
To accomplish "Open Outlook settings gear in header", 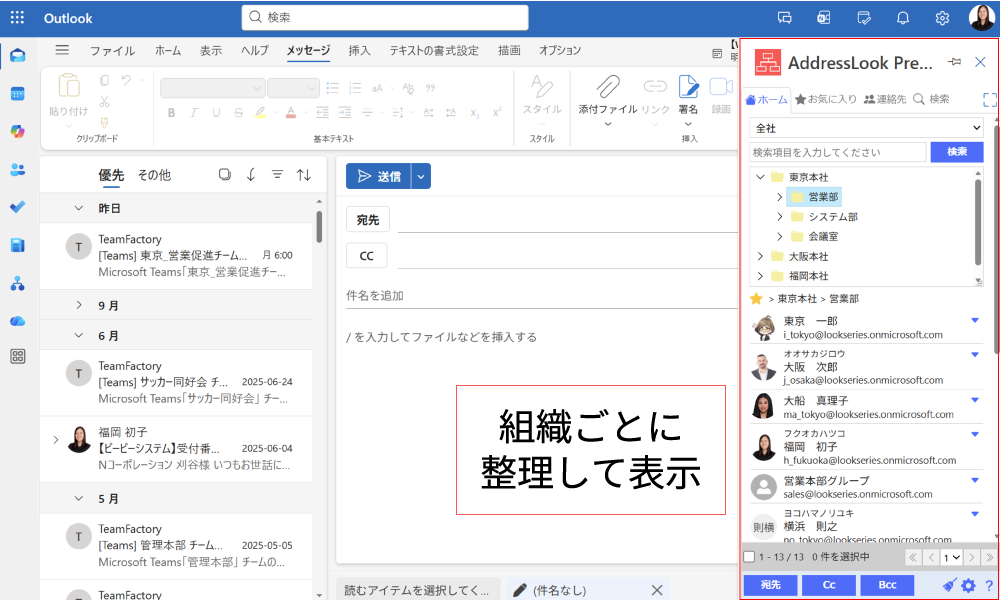I will [942, 18].
